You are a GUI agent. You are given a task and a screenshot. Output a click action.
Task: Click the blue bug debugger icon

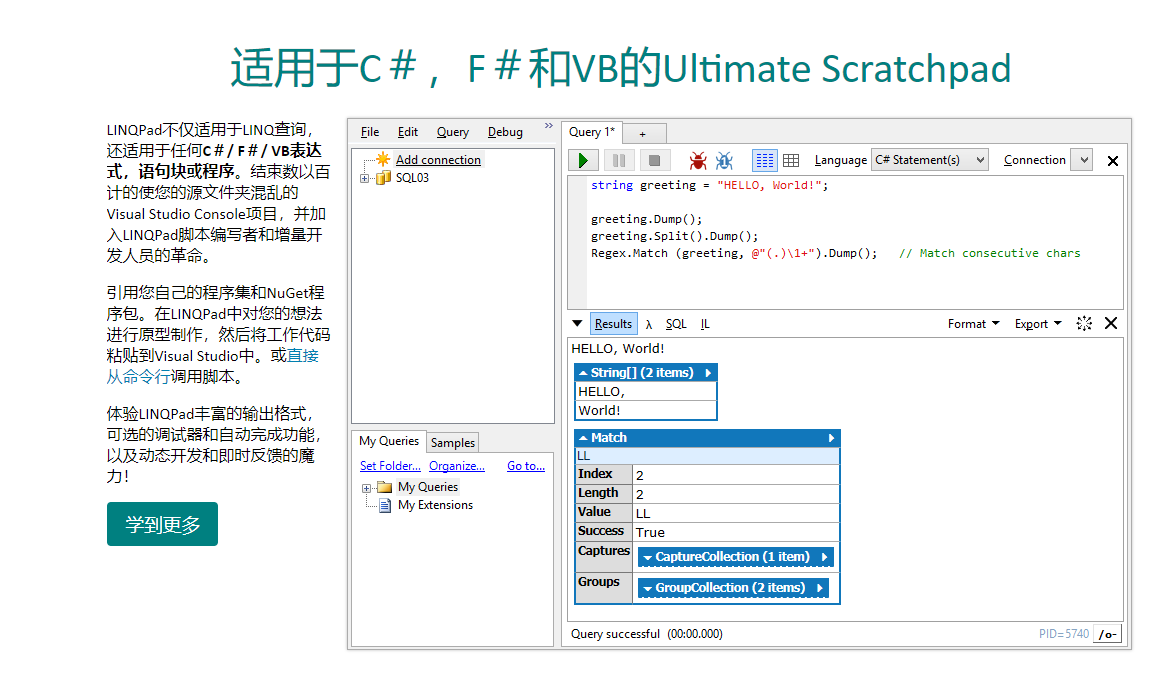(x=724, y=160)
